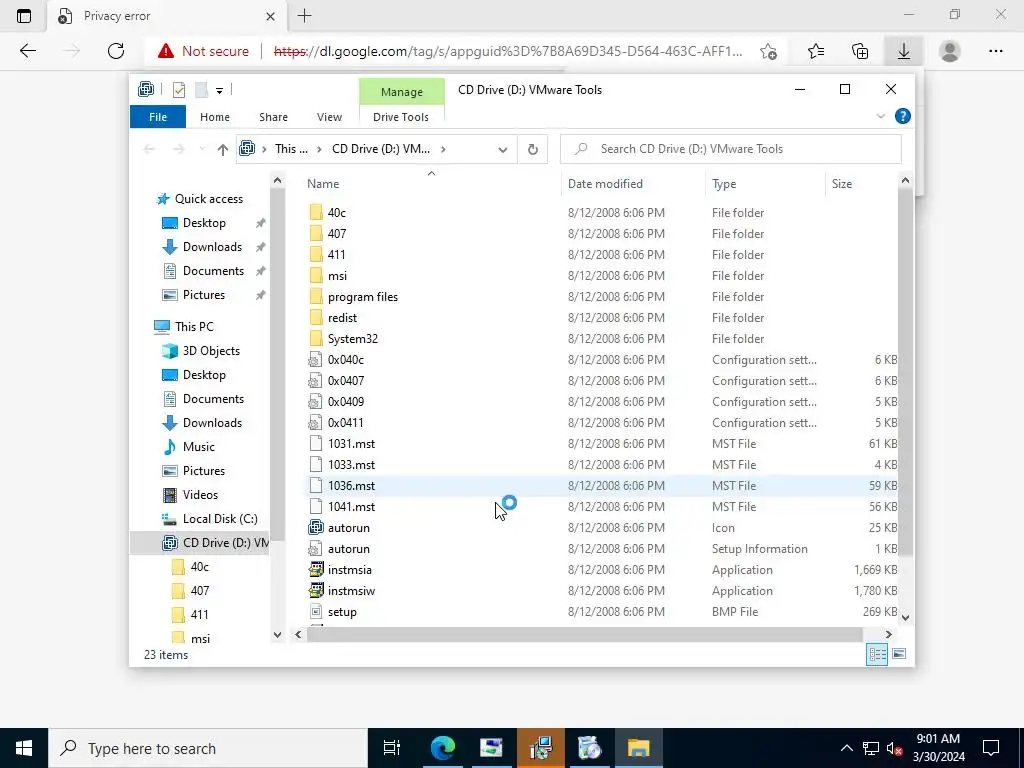The width and height of the screenshot is (1024, 768).
Task: Sort by the Name column header
Action: [431, 184]
